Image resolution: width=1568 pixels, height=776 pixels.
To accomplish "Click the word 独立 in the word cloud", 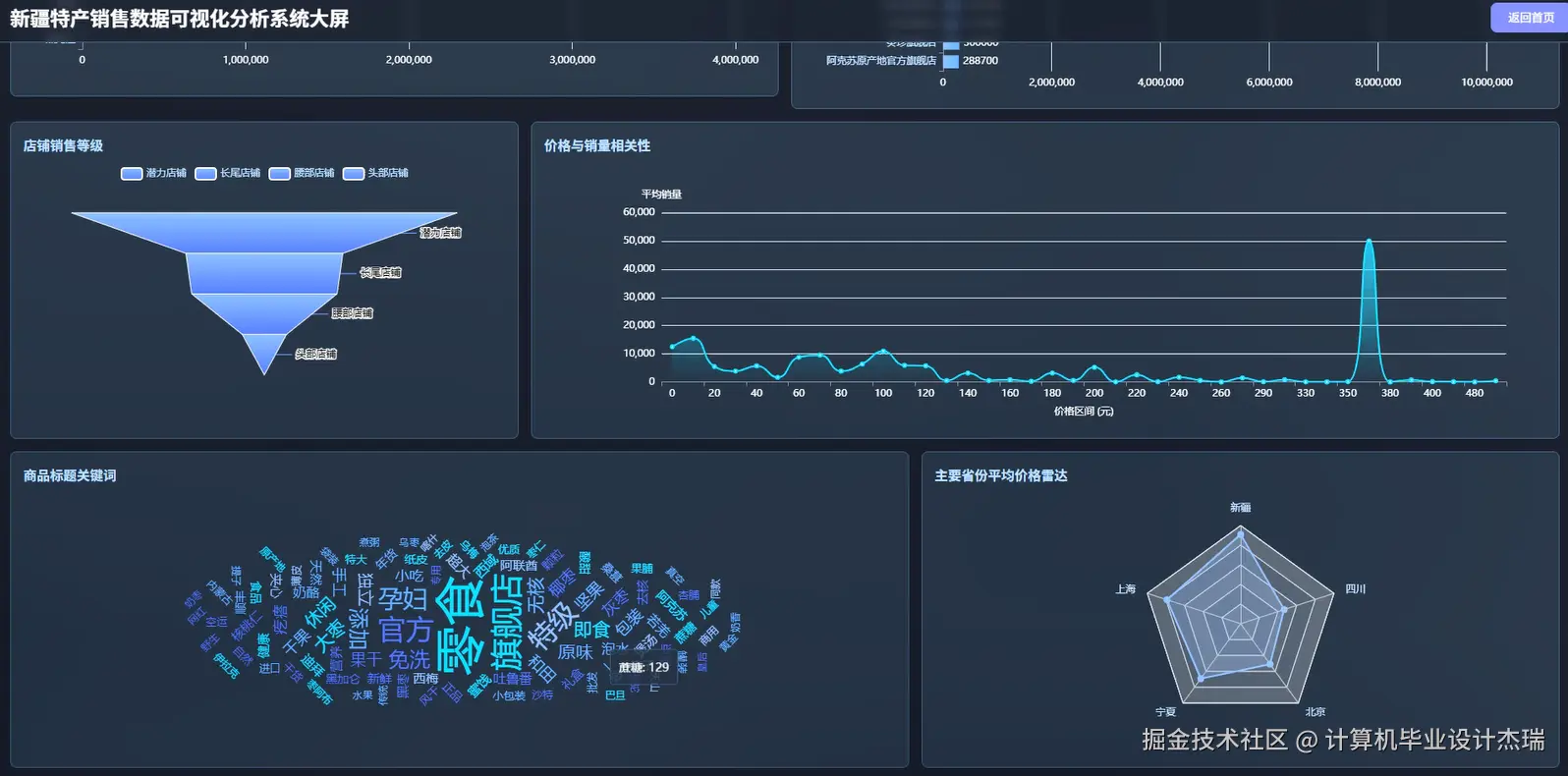I will [365, 589].
